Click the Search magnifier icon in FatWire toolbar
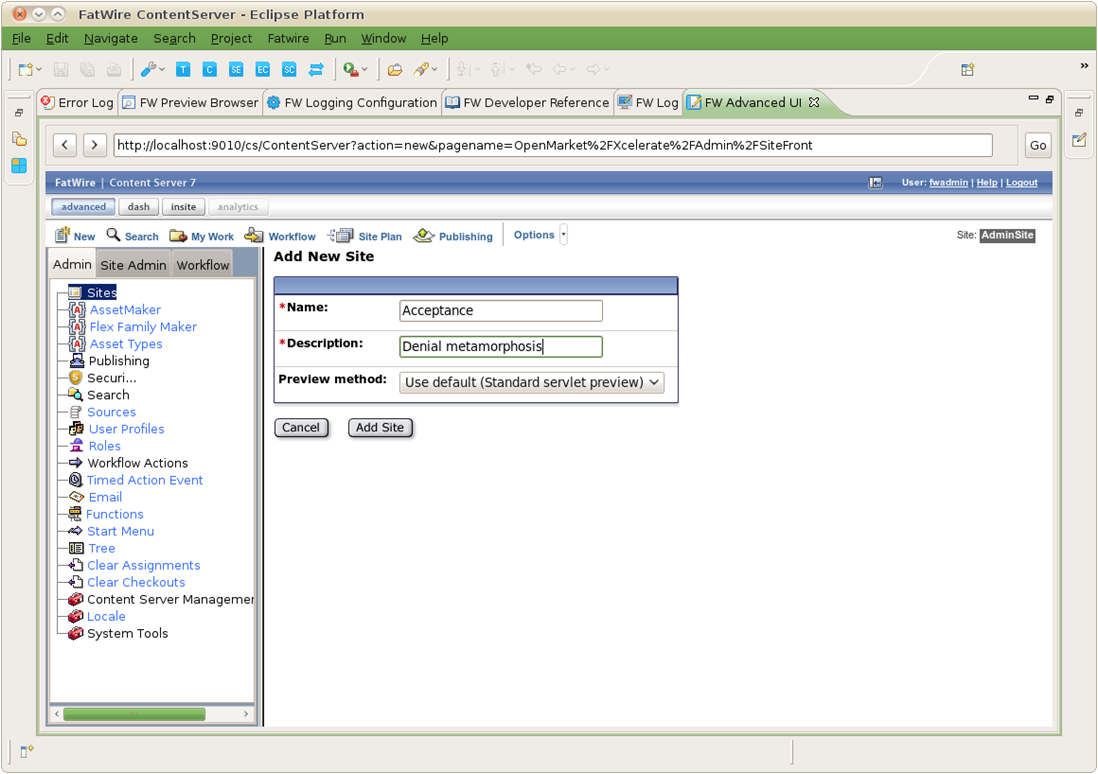The height and width of the screenshot is (774, 1098). (113, 235)
